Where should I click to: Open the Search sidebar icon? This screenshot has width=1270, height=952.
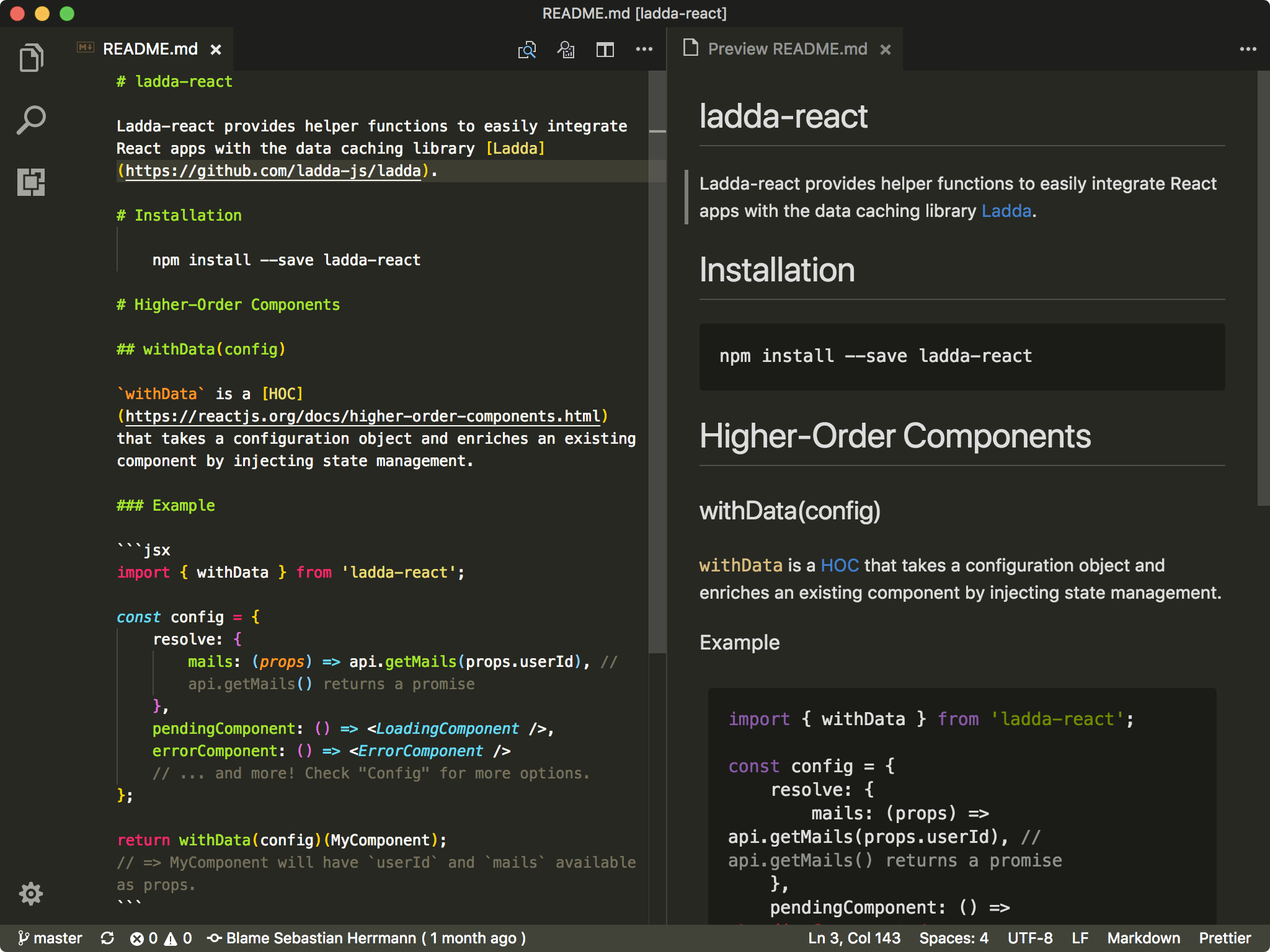[31, 120]
